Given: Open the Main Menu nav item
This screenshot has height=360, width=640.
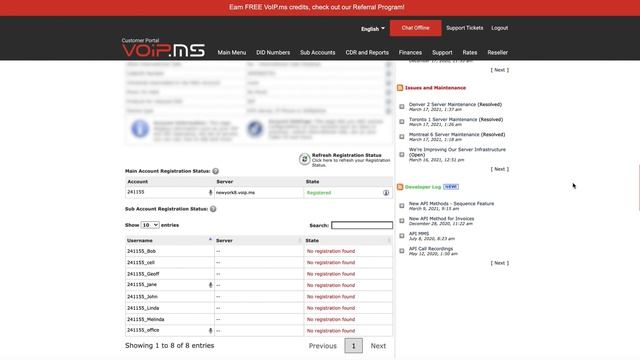Looking at the screenshot, I should (232, 53).
